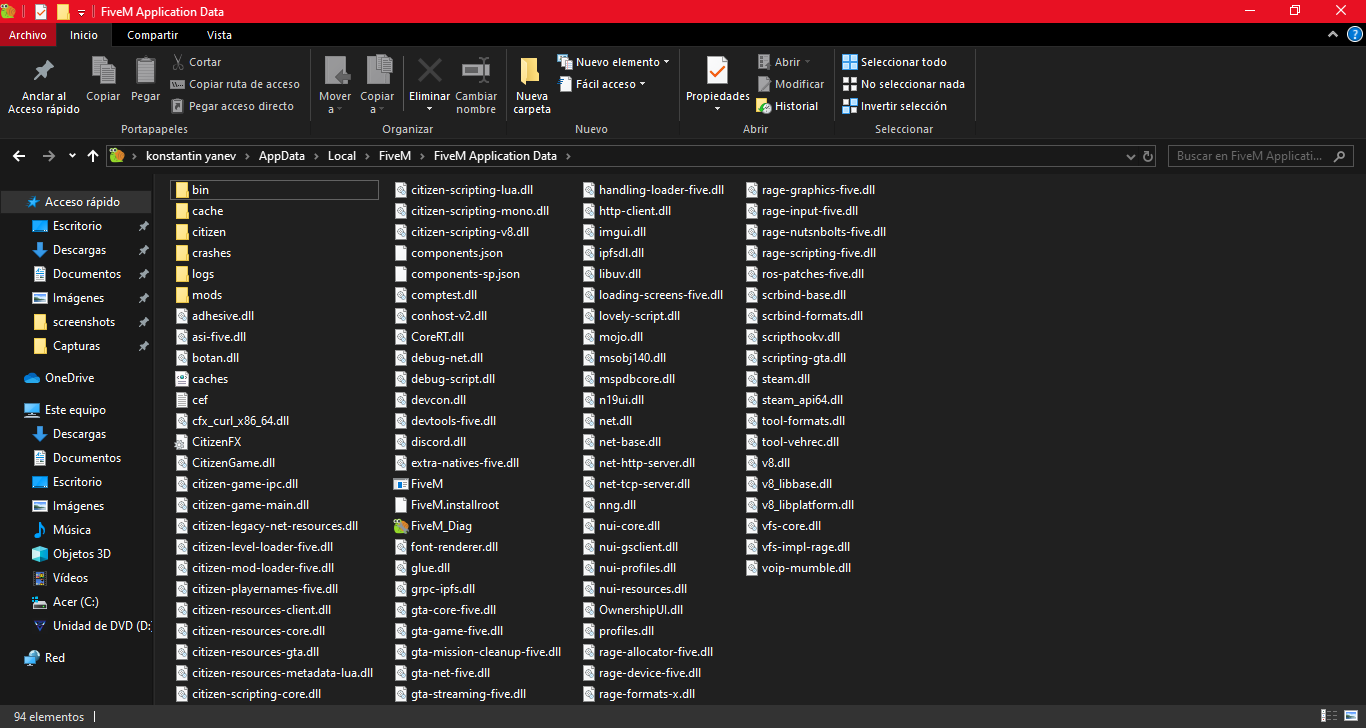Click the Propiedades icon

coord(717,72)
